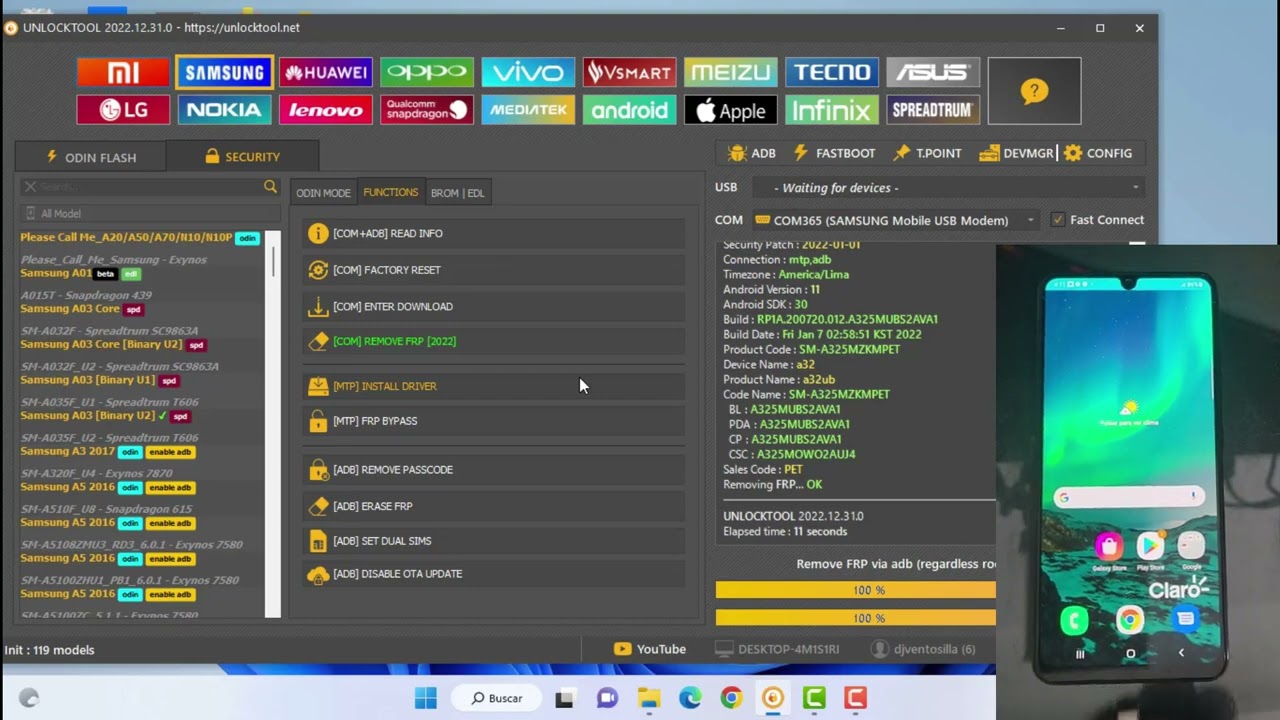Run [COM] FACTORY RESET

[x=494, y=270]
